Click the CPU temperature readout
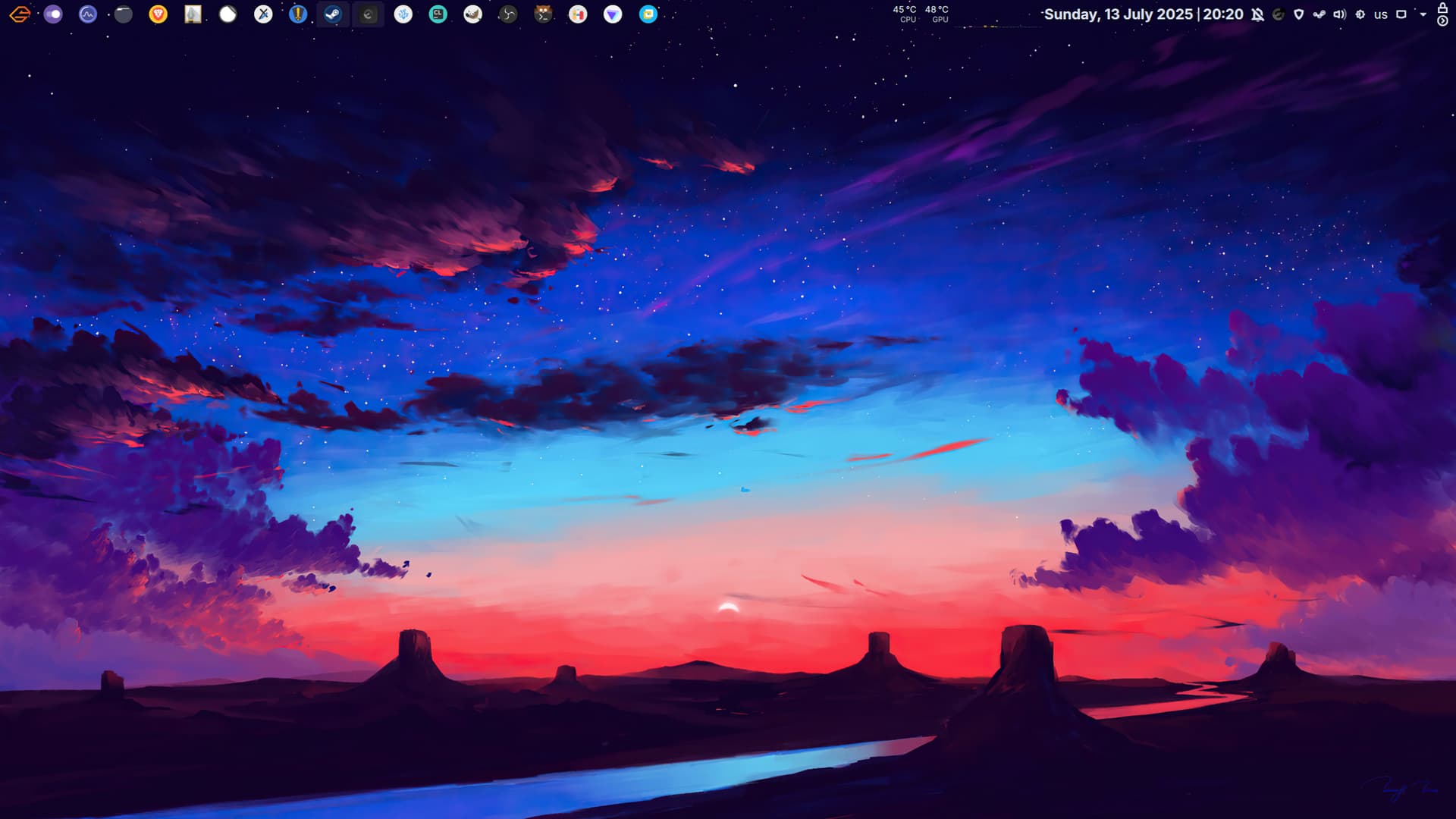 [x=905, y=14]
